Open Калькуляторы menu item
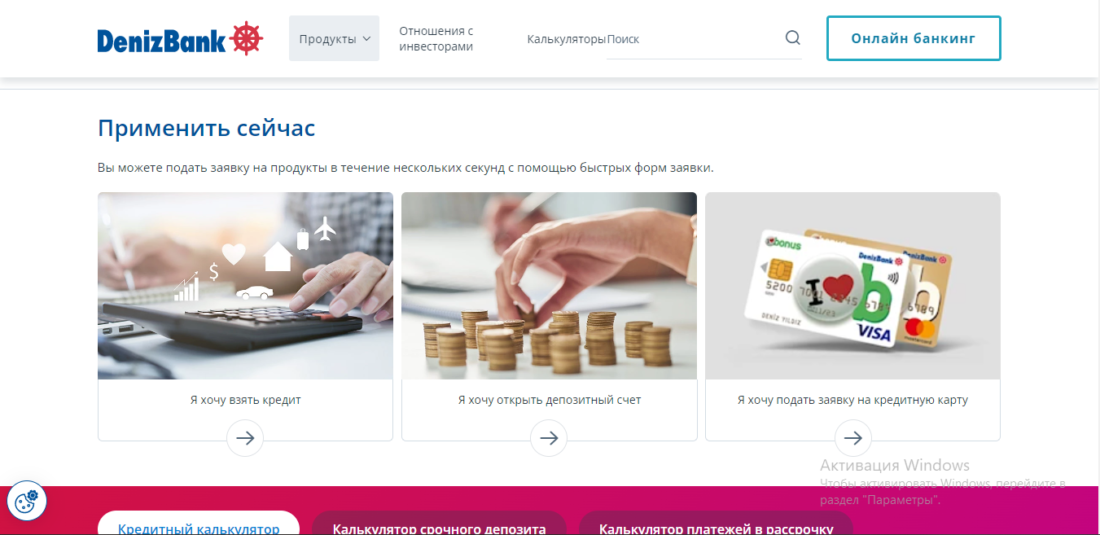 [x=566, y=39]
